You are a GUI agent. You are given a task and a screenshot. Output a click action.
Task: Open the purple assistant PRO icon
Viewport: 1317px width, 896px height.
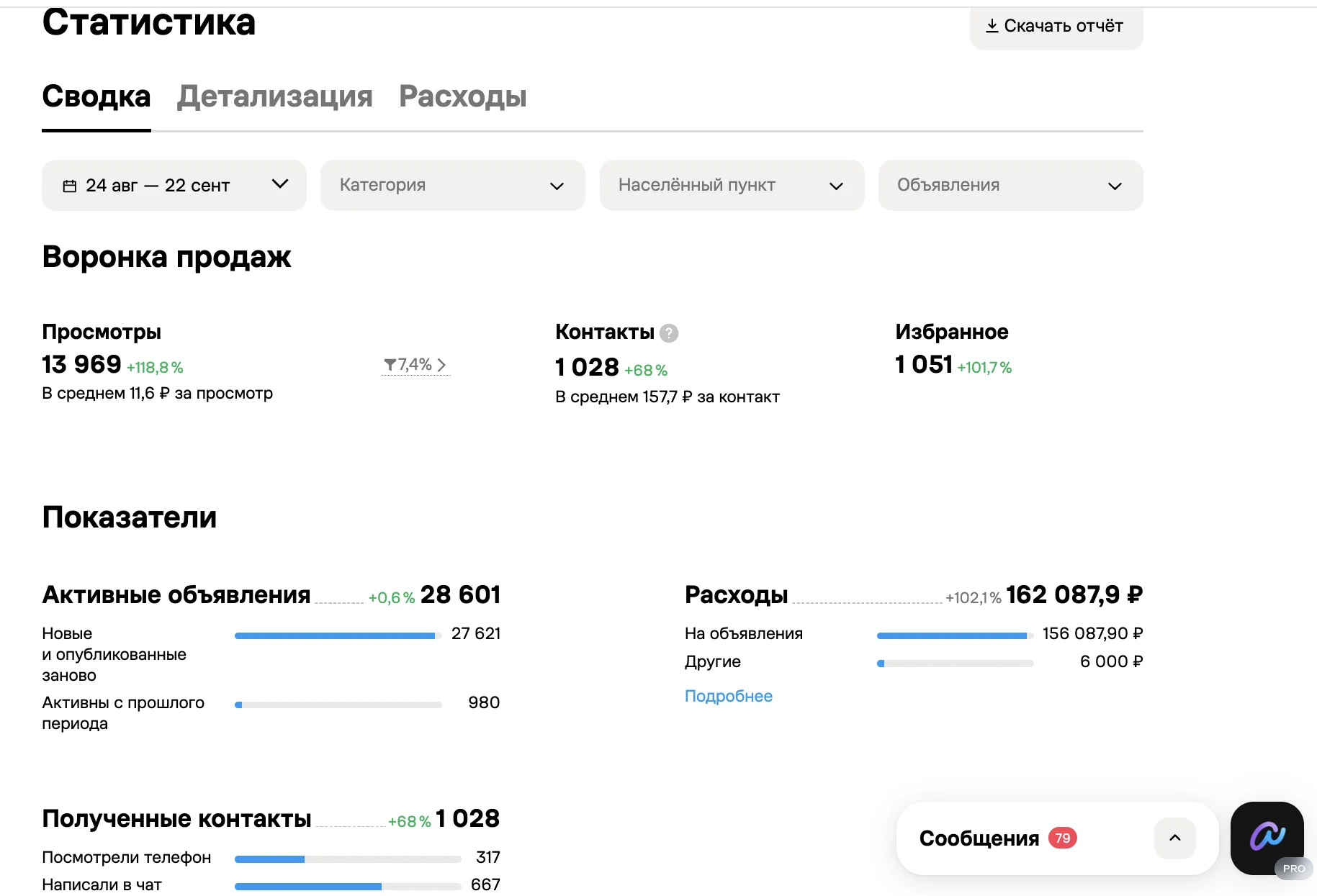coord(1267,838)
